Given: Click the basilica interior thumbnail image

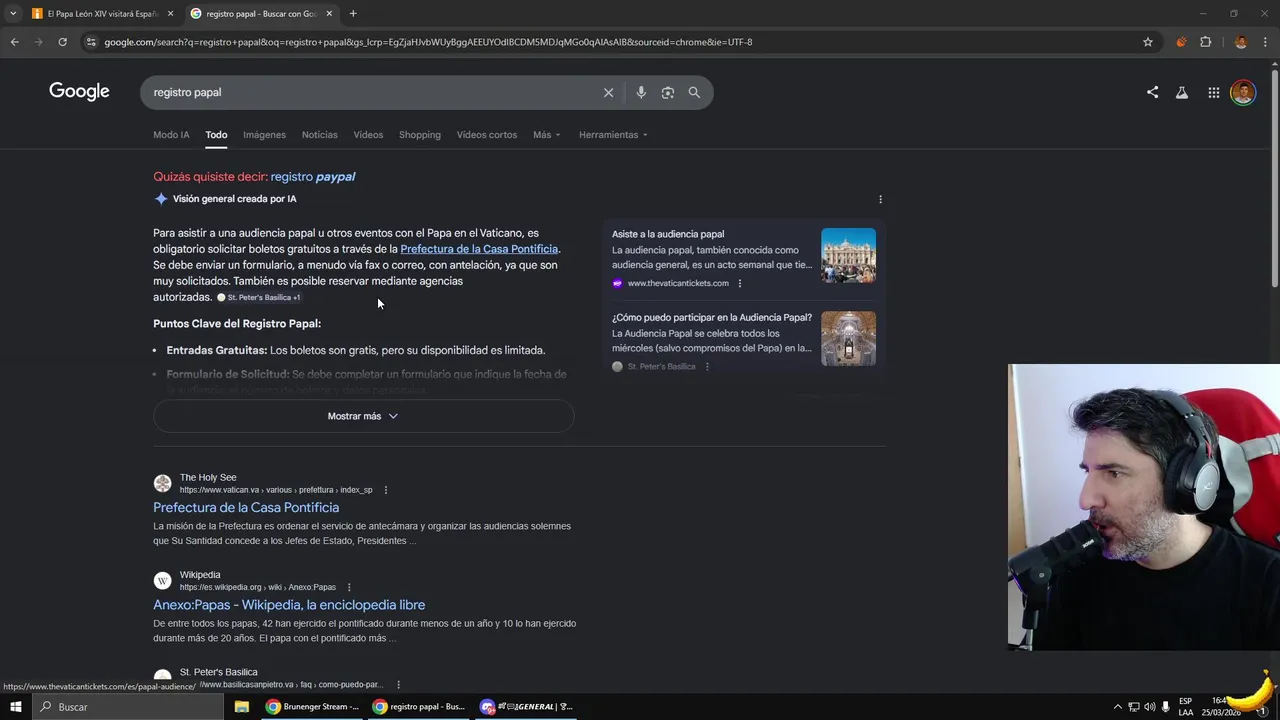Looking at the screenshot, I should click(x=848, y=338).
